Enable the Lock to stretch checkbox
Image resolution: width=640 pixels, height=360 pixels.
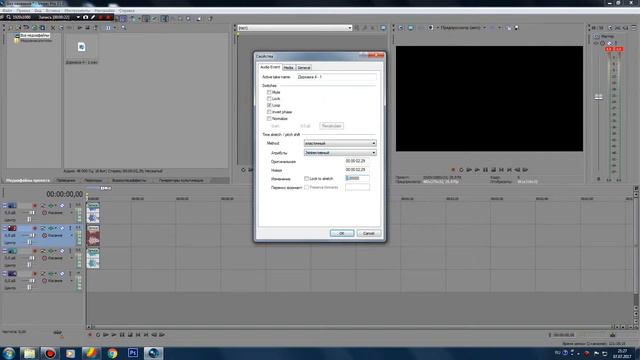coord(307,179)
